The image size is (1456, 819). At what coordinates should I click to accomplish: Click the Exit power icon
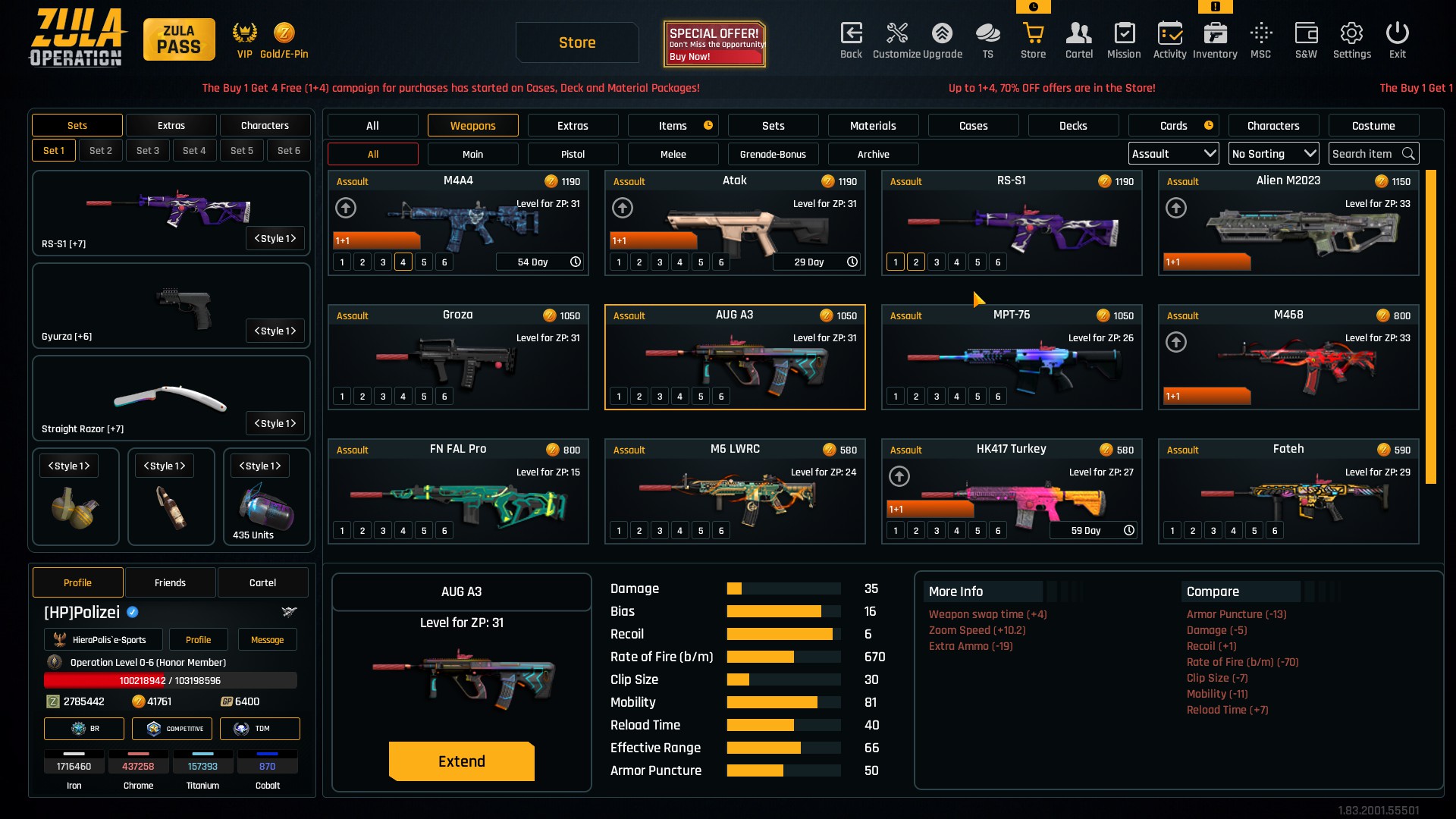(x=1397, y=33)
